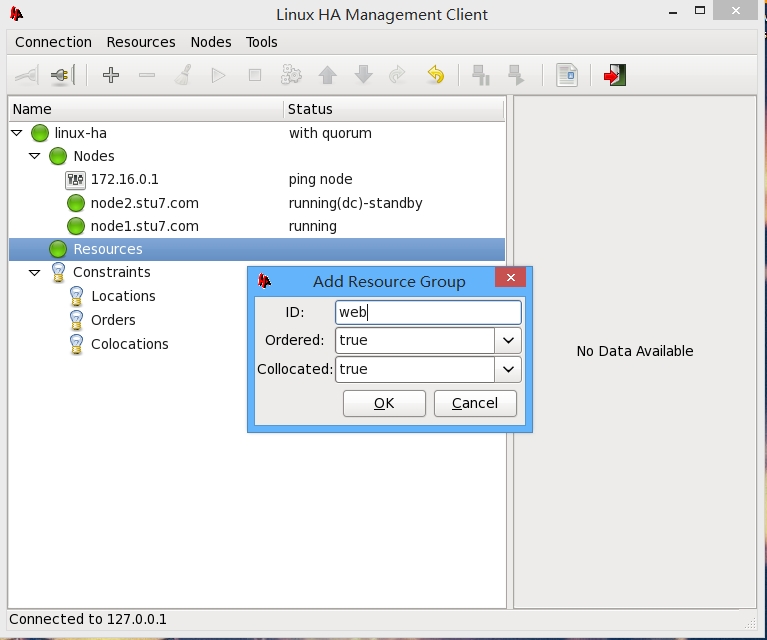Image resolution: width=767 pixels, height=640 pixels.
Task: Click the linux-ha green status icon
Action: click(40, 133)
